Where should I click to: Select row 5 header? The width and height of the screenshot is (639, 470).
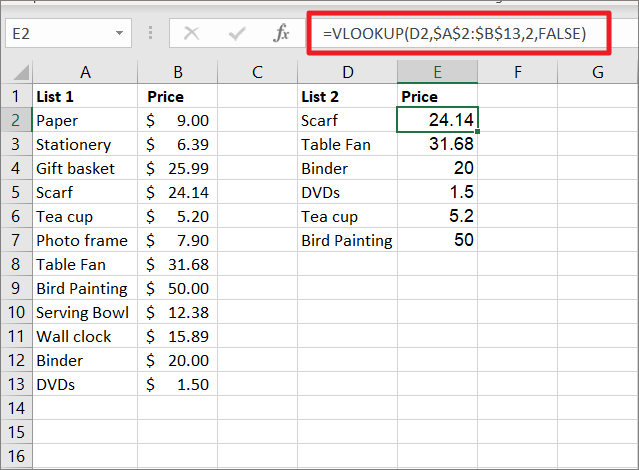[x=16, y=192]
